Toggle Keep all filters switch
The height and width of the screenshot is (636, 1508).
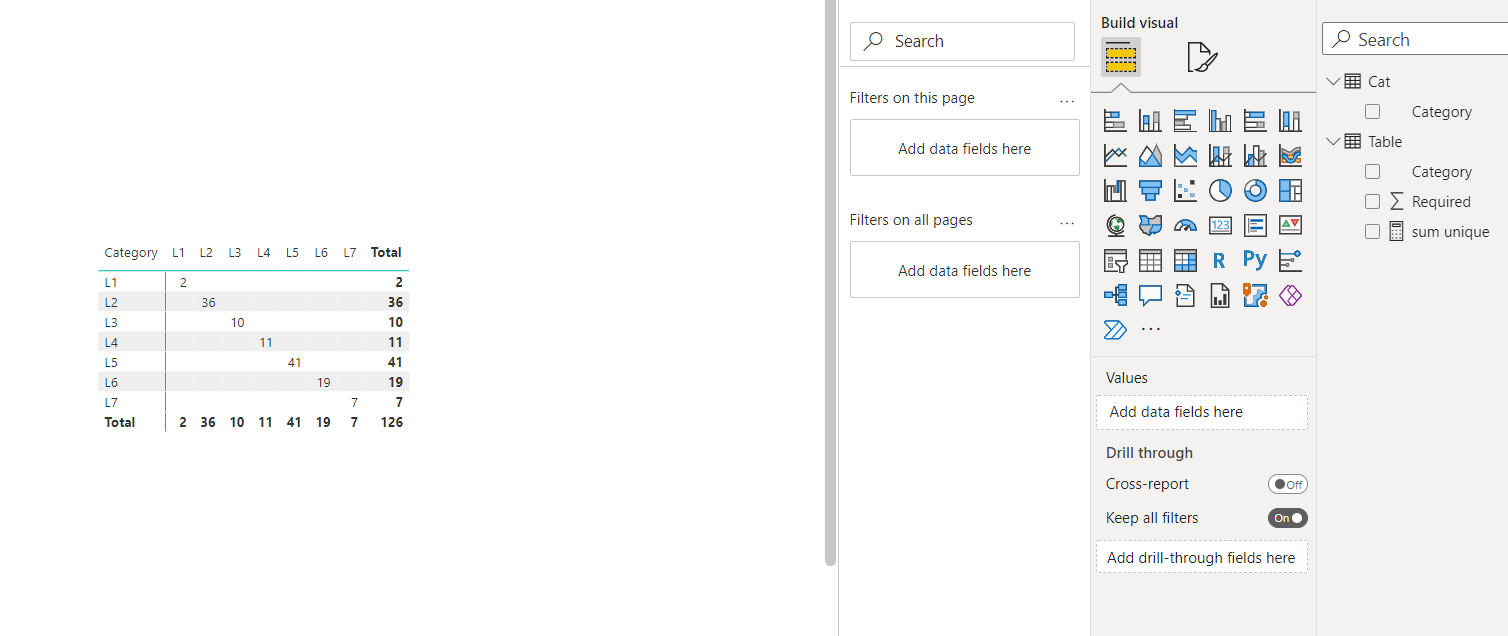[x=1288, y=518]
